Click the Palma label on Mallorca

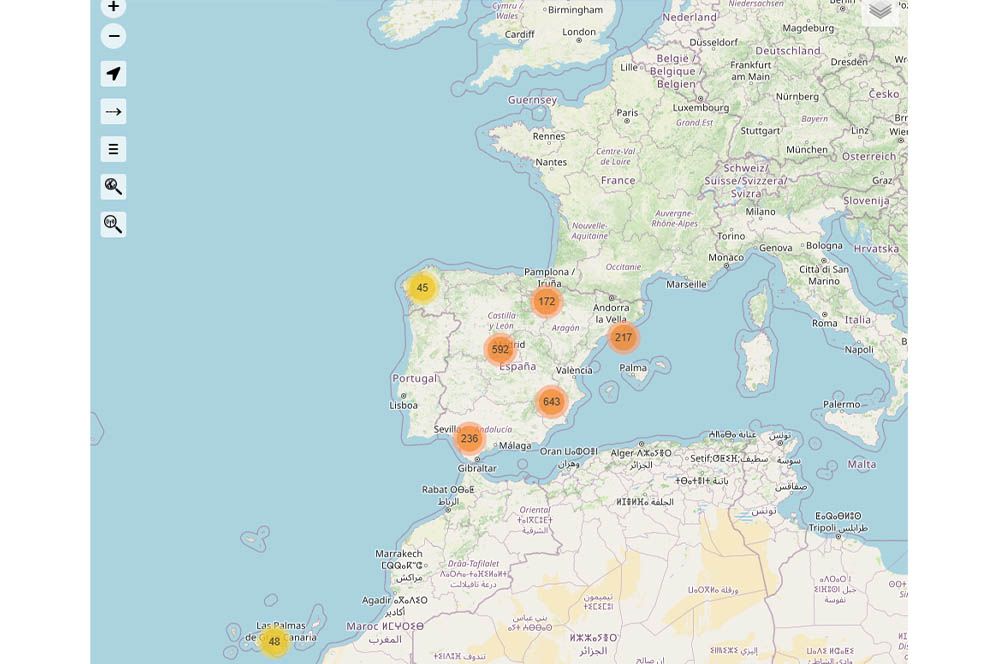pyautogui.click(x=633, y=368)
